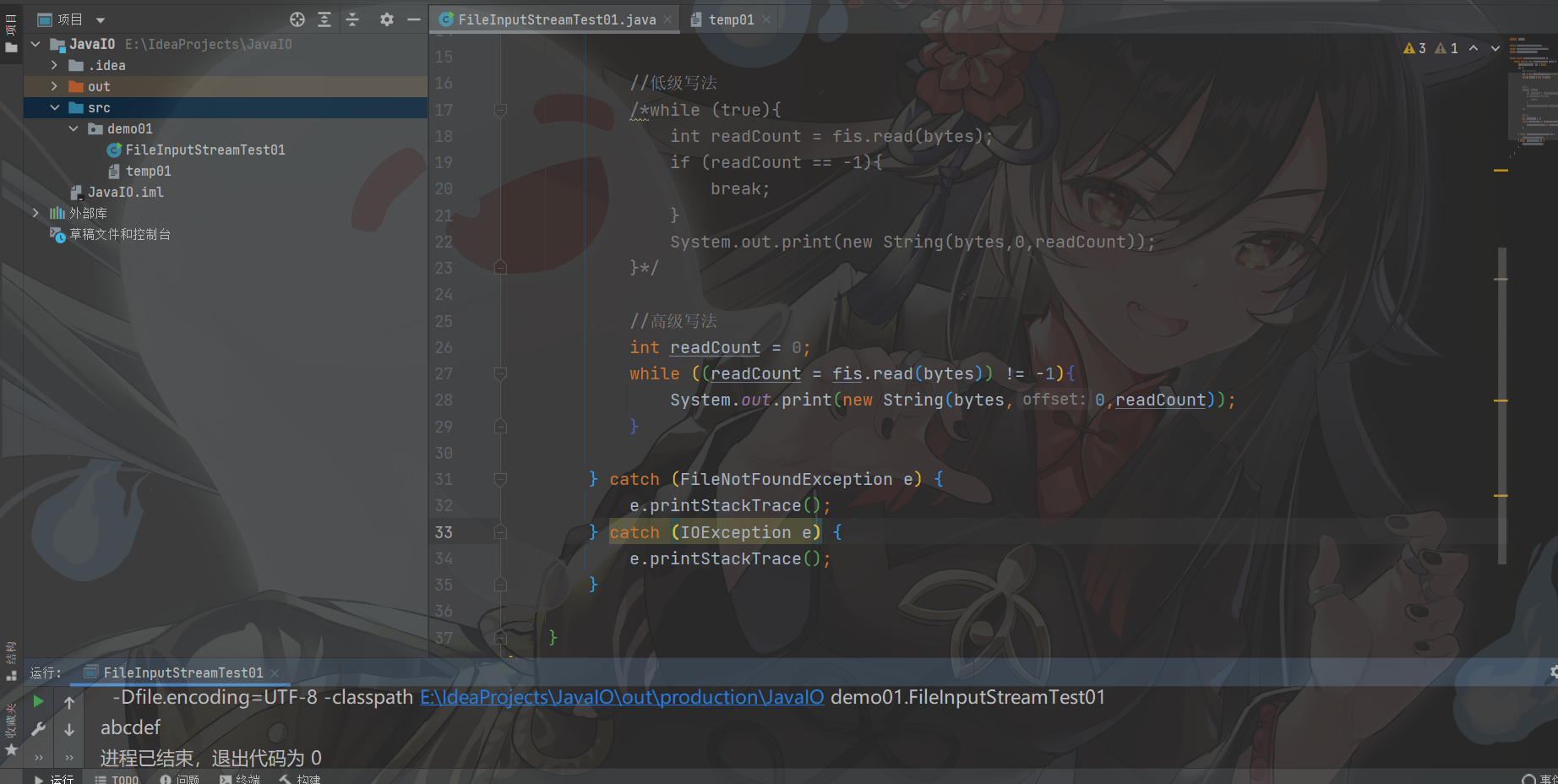Open the E:\IdeaProjects\JavaIO\out\production\JavaIO link
This screenshot has width=1558, height=784.
(x=622, y=697)
